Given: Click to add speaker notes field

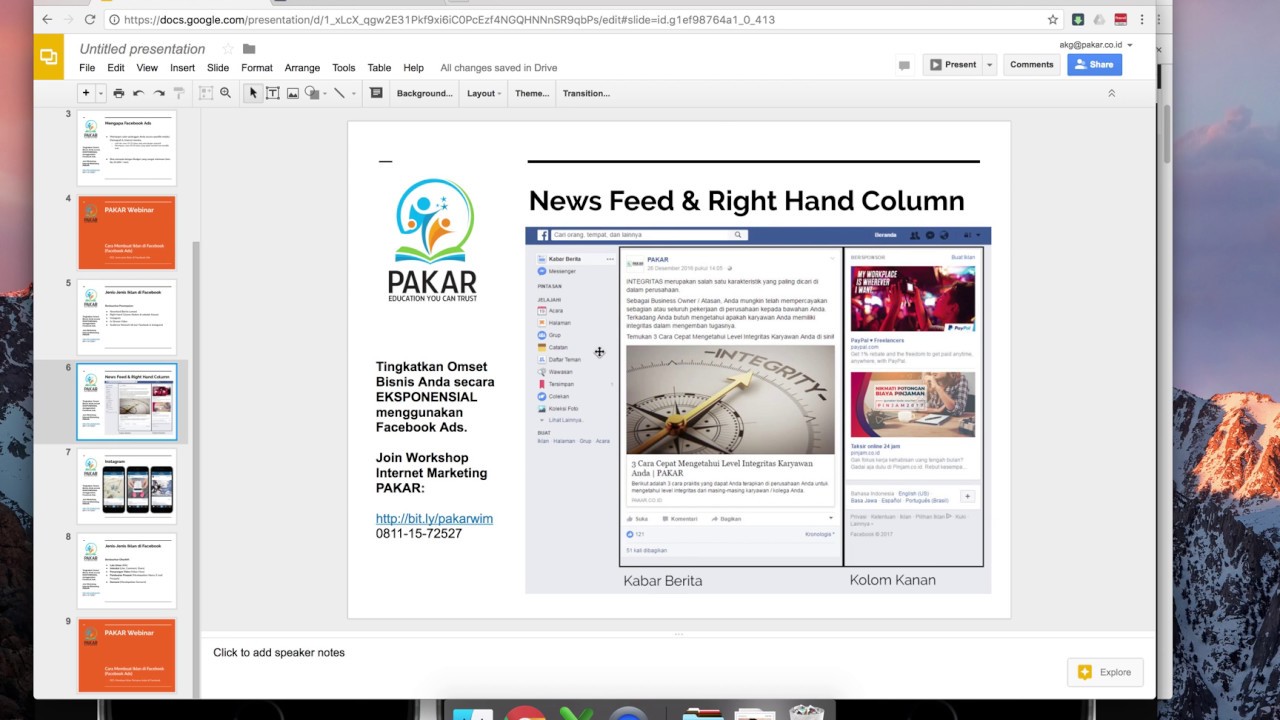Looking at the screenshot, I should (279, 653).
